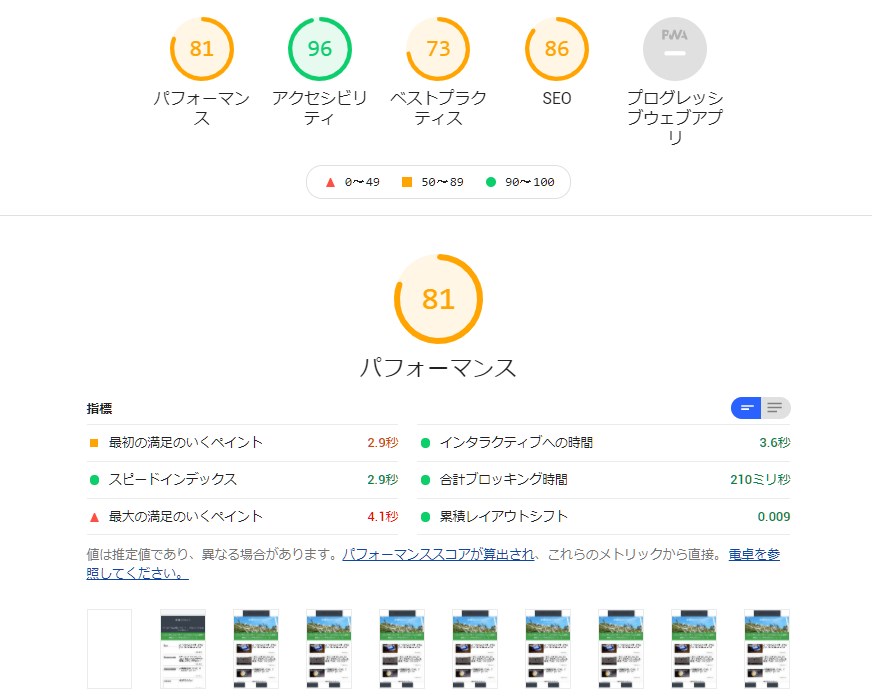Click the 86 SEO score gauge

pos(557,49)
